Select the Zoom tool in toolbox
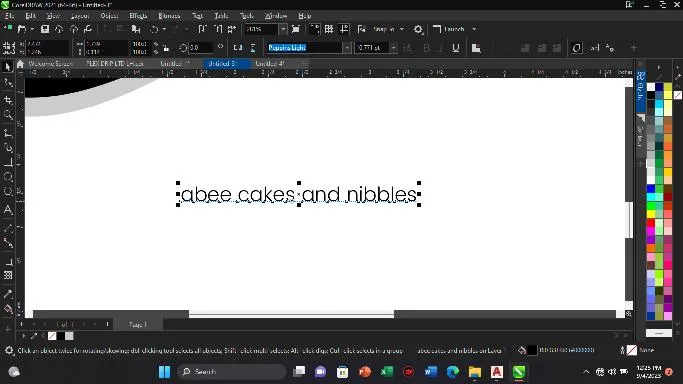Viewport: 683px width, 384px height. (x=7, y=115)
